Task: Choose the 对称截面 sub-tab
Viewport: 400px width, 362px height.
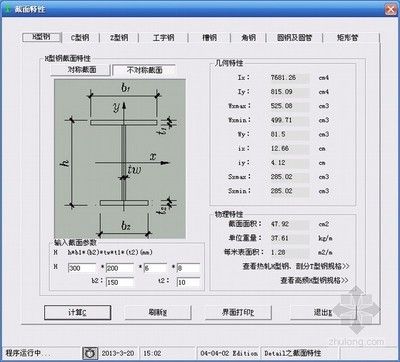Action: (80, 70)
